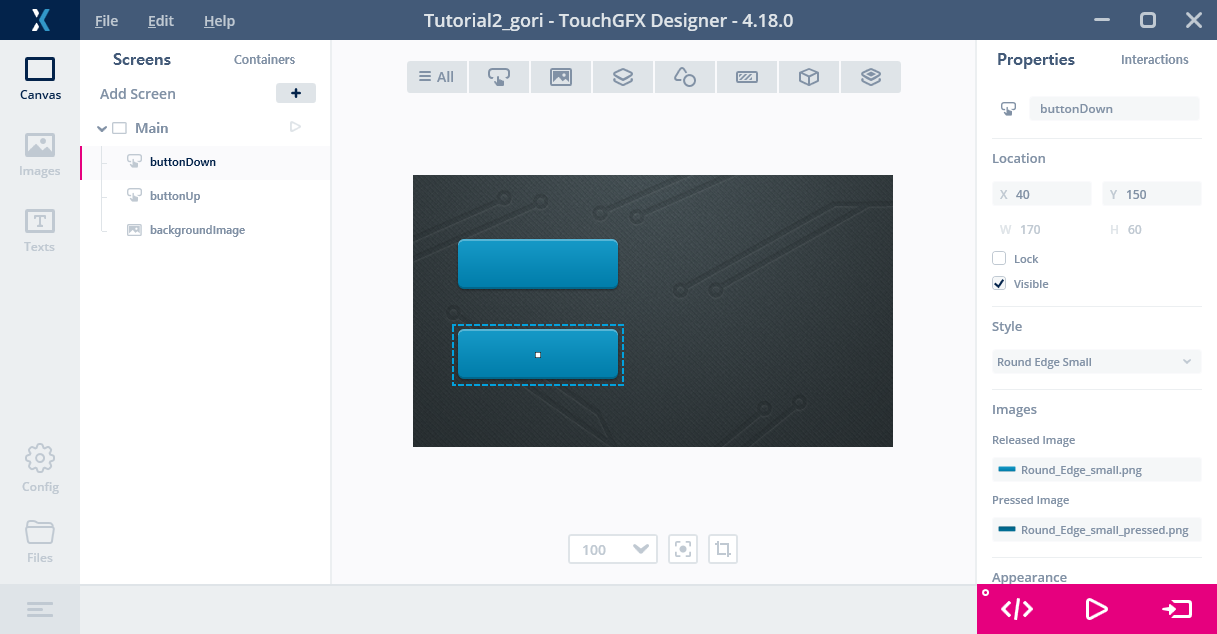Open the Files sidebar panel
Image resolution: width=1217 pixels, height=634 pixels.
point(40,541)
